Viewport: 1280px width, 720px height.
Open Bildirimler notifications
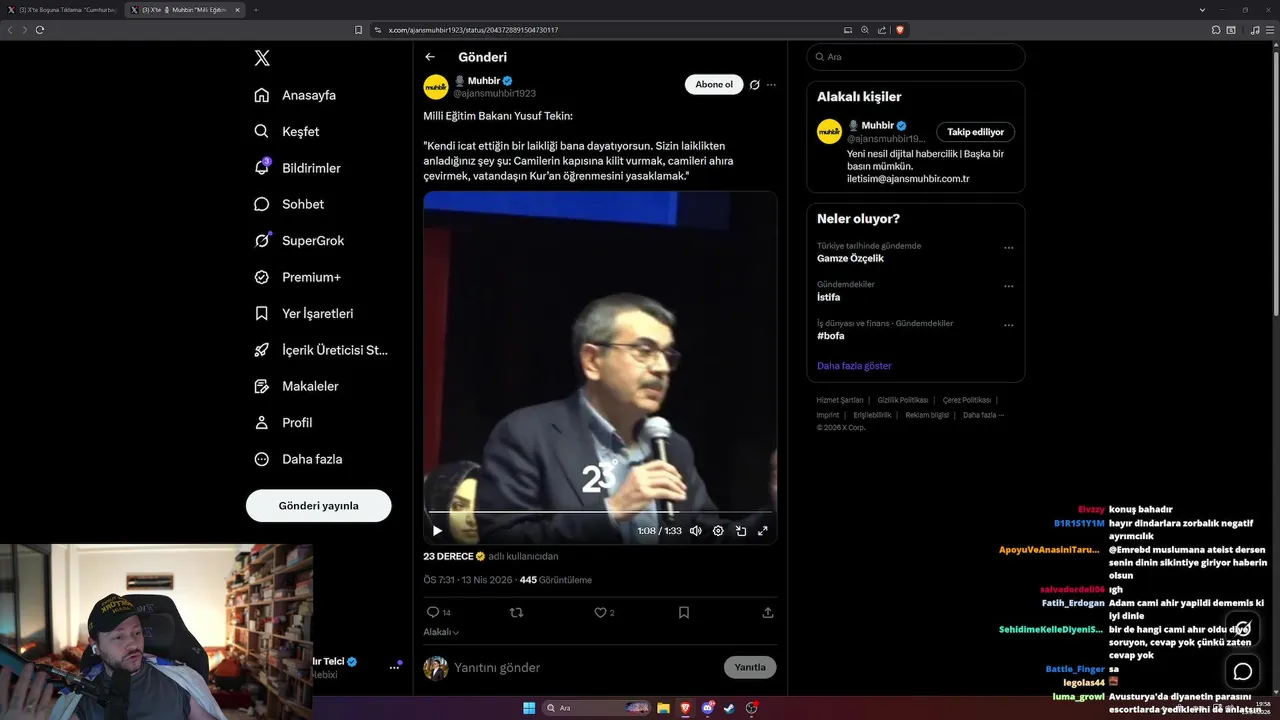297,168
